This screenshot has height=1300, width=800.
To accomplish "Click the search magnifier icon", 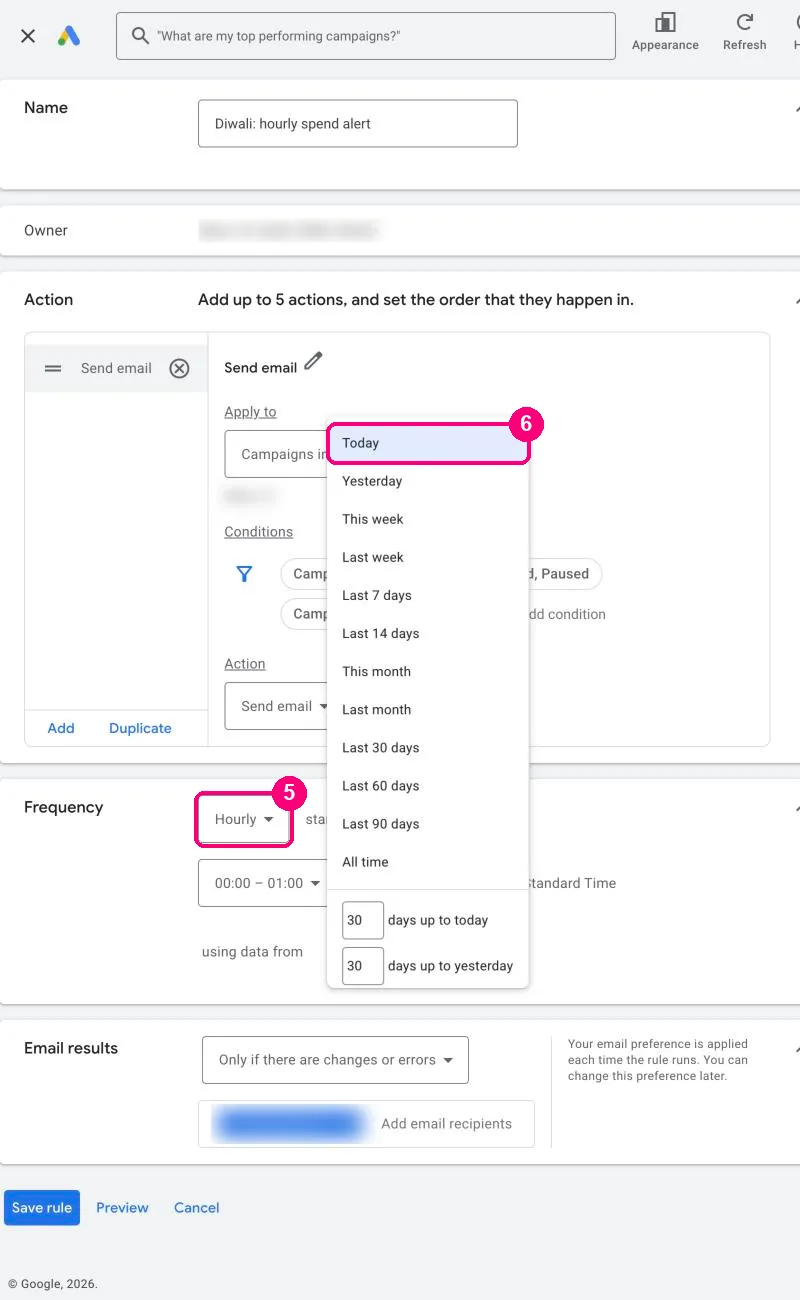I will click(x=140, y=36).
